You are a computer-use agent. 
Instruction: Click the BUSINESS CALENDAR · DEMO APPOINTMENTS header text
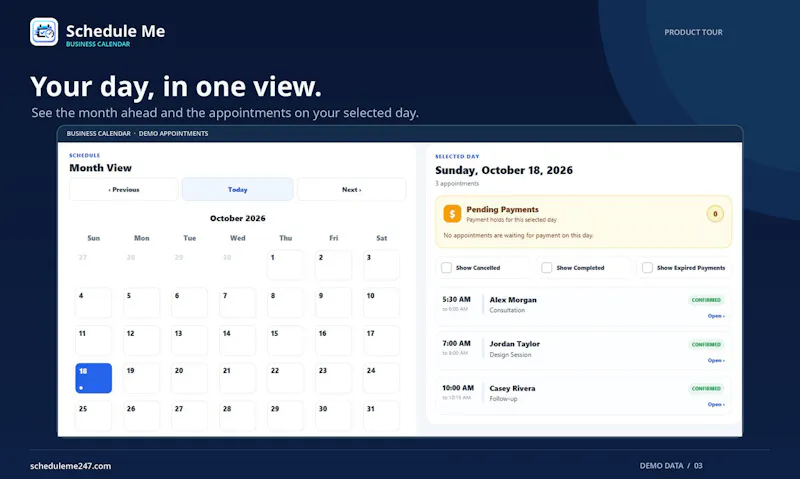[x=137, y=134]
